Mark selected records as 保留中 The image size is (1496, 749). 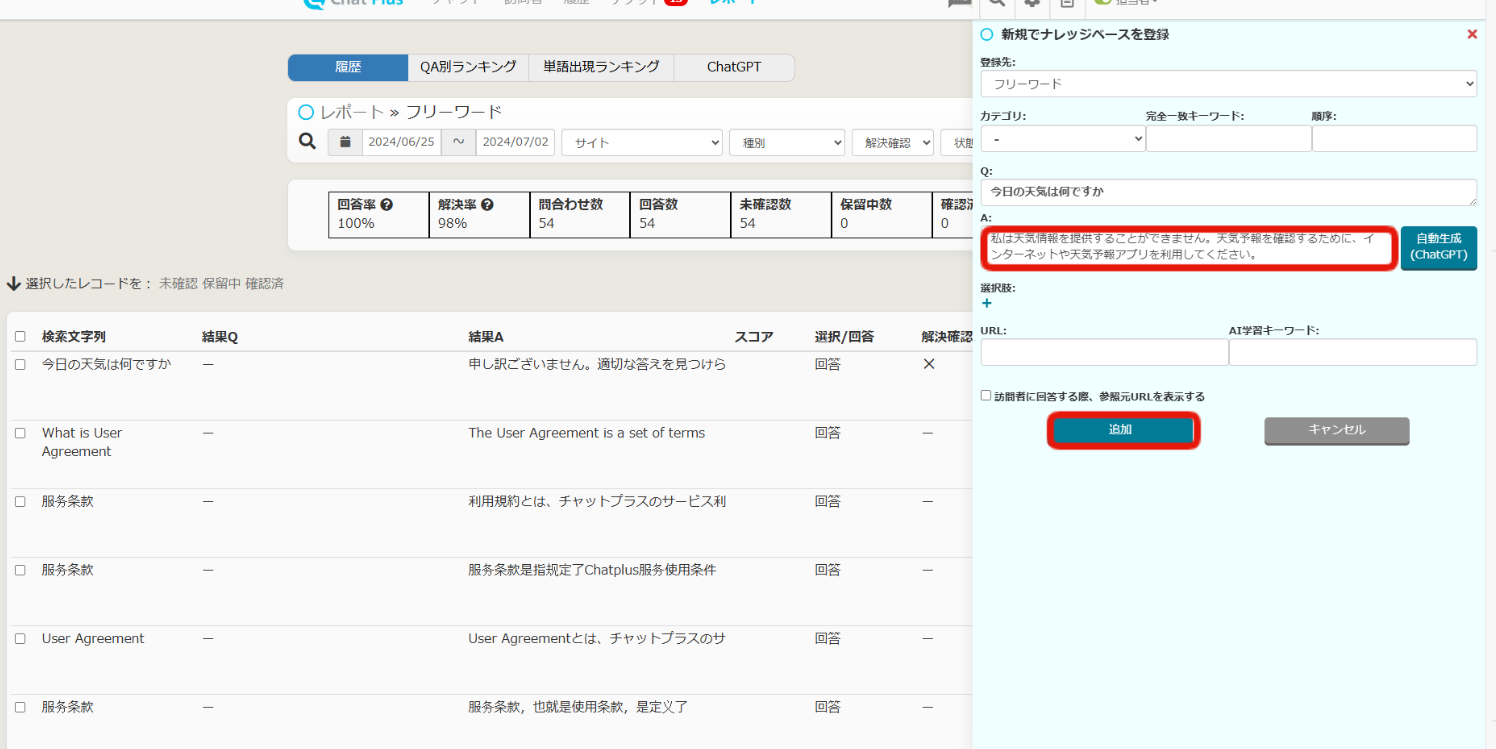point(221,284)
